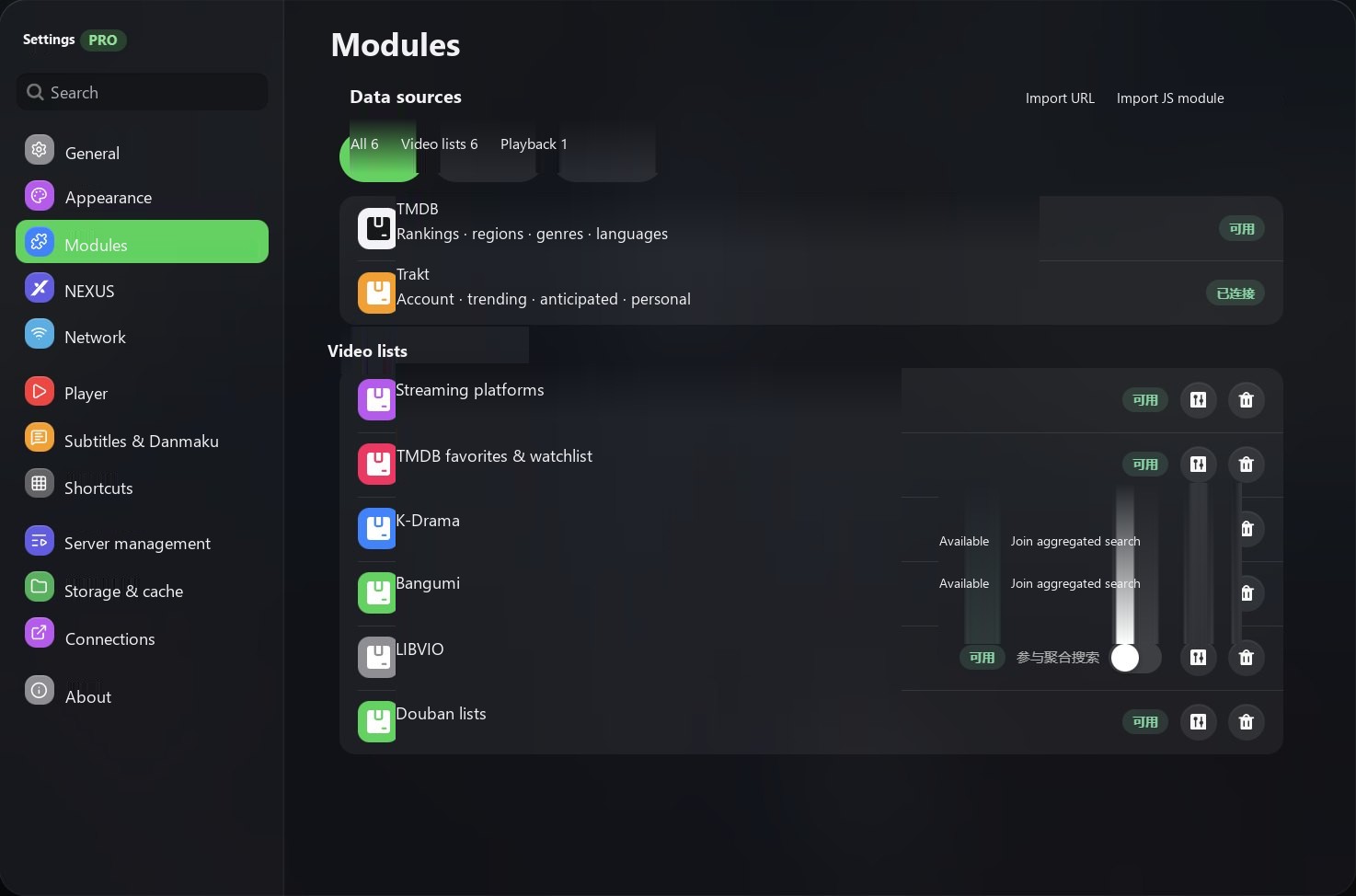Click the PRO badge

(103, 40)
